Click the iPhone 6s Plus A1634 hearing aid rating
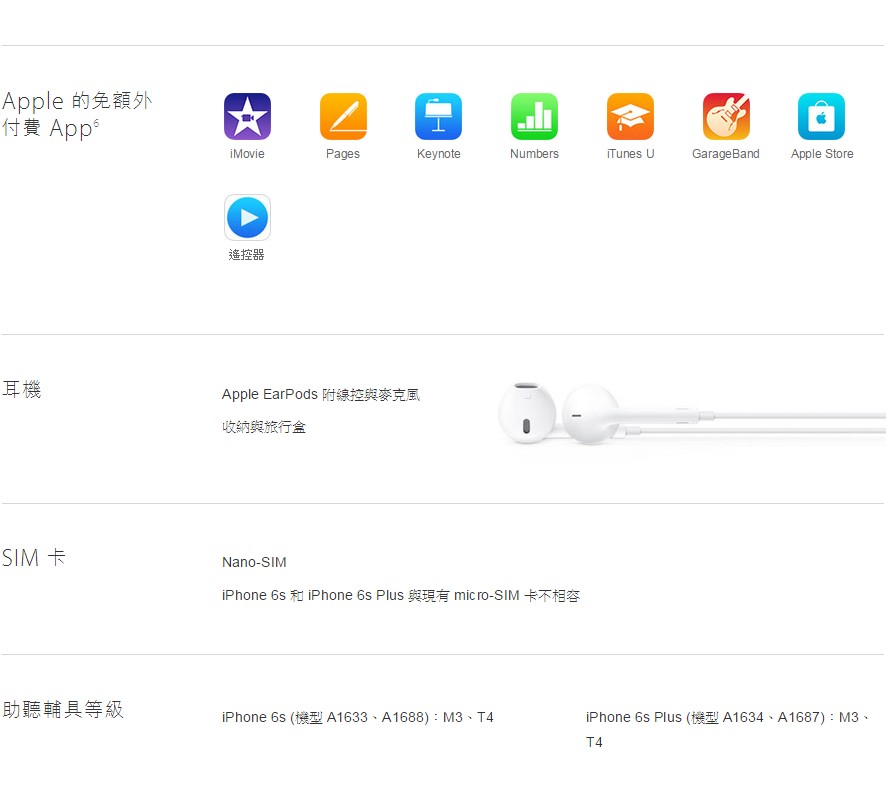 click(727, 729)
